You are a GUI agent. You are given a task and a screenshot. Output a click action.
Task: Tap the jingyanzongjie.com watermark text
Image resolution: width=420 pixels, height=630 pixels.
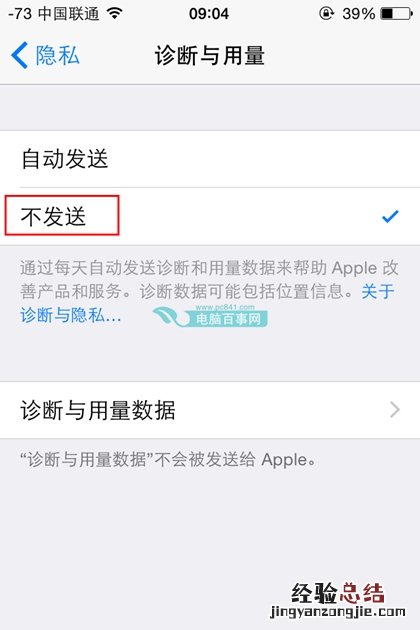point(338,612)
